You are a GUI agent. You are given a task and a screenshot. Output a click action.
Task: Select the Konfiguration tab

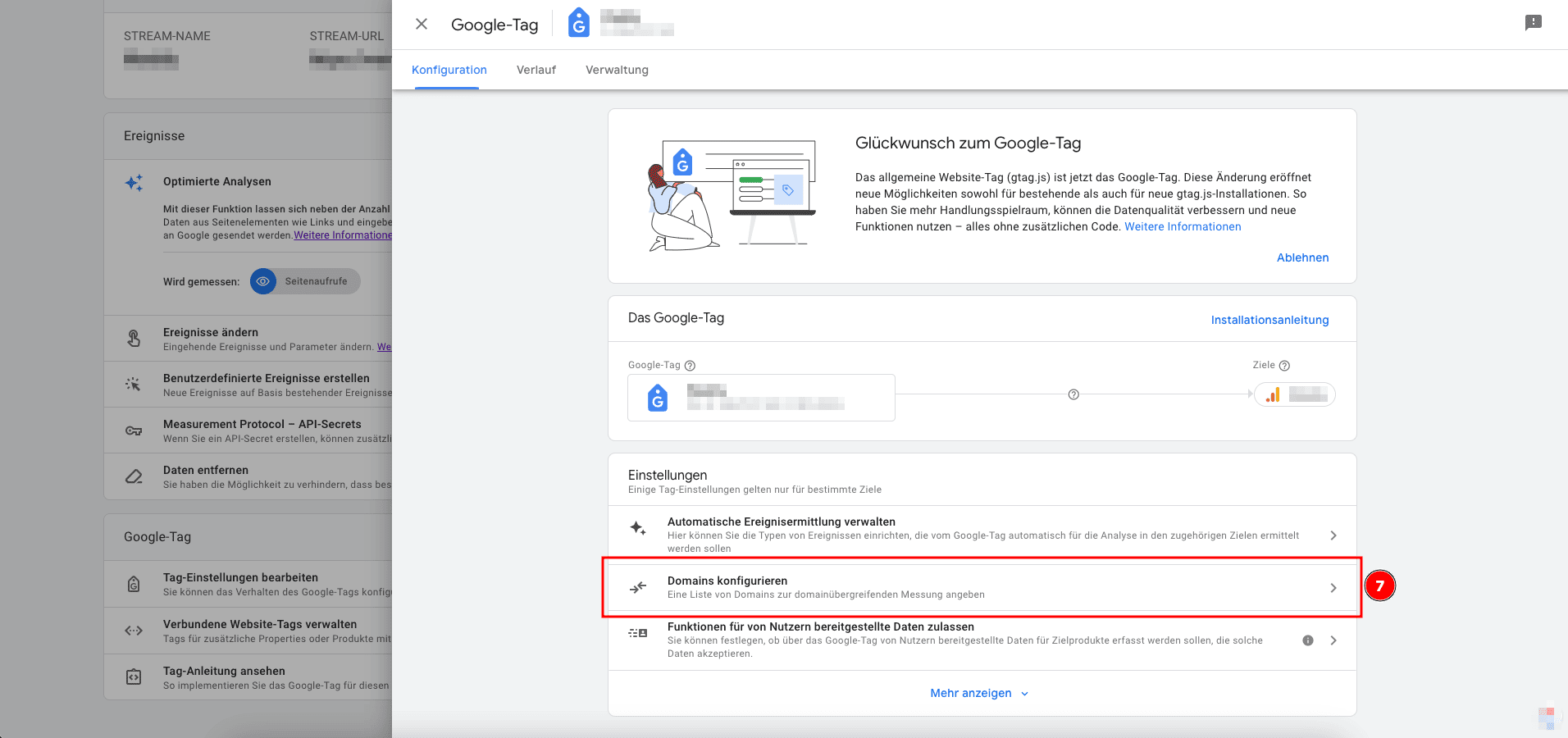449,71
